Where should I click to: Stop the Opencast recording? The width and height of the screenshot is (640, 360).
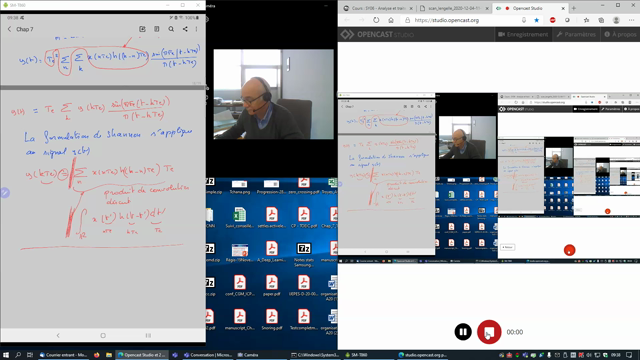click(x=489, y=332)
